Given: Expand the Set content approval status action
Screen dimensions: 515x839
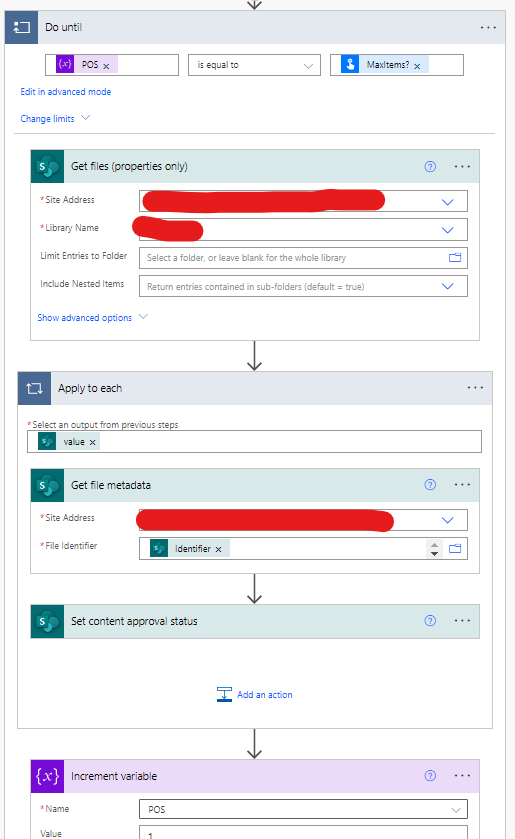Looking at the screenshot, I should click(255, 621).
